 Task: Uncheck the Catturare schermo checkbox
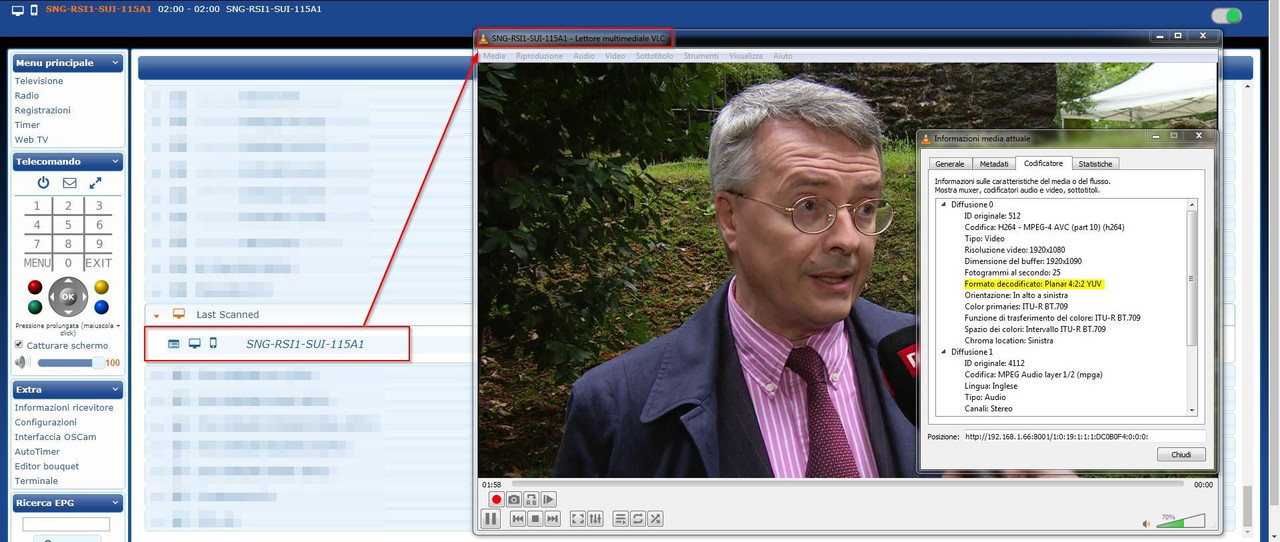19,345
